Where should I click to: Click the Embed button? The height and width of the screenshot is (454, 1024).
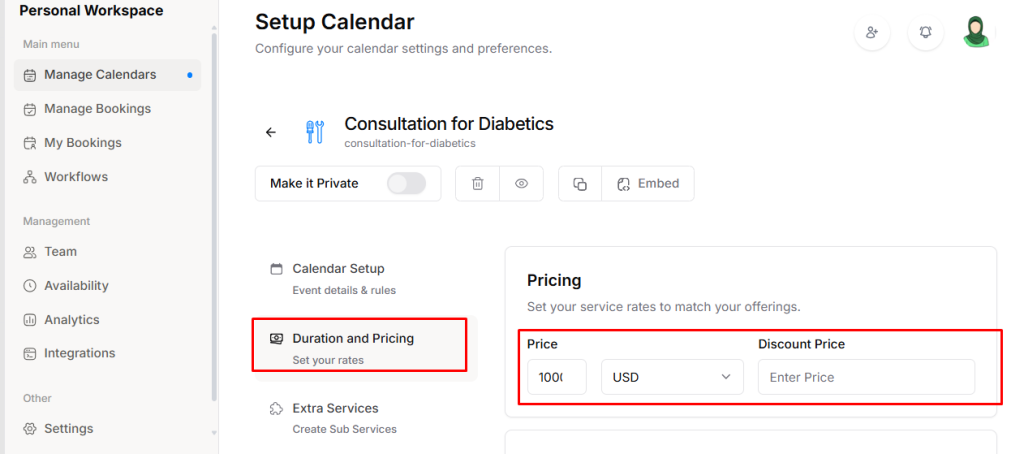point(648,184)
